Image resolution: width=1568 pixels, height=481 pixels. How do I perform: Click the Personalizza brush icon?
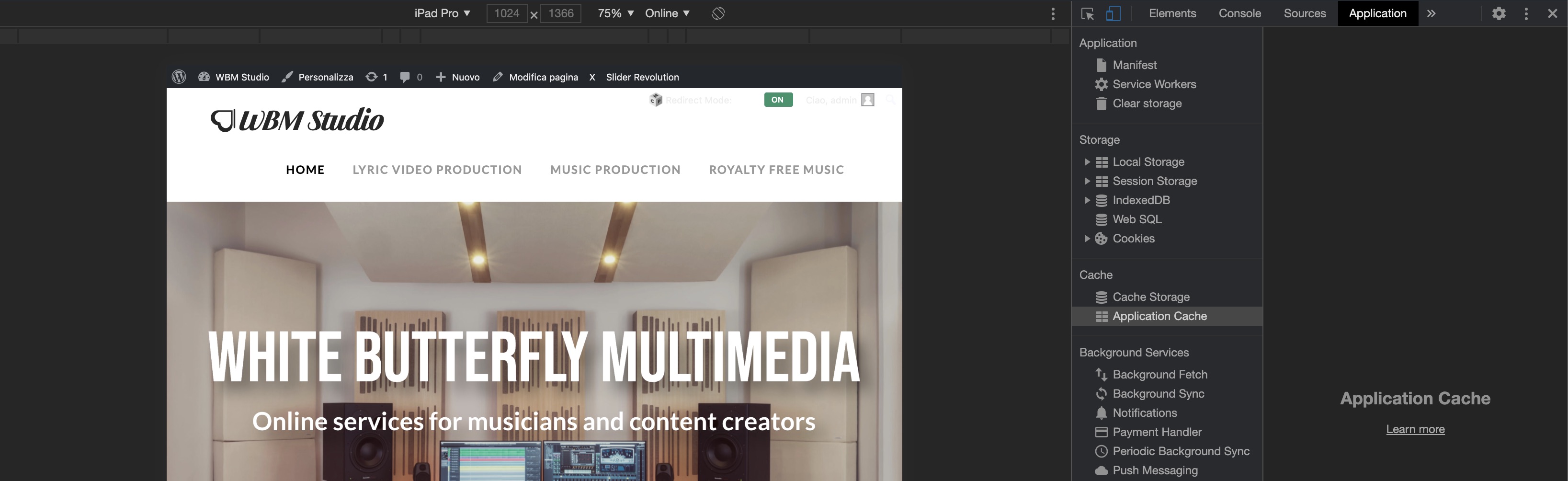pos(287,77)
